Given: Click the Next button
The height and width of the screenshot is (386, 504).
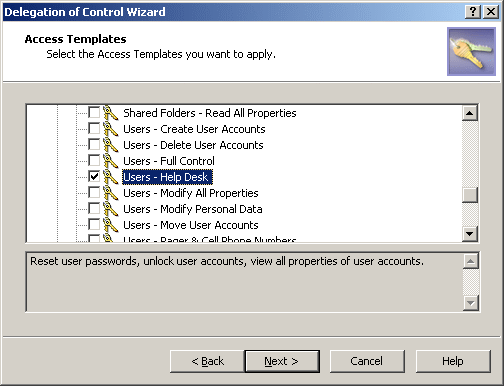Looking at the screenshot, I should [x=282, y=361].
